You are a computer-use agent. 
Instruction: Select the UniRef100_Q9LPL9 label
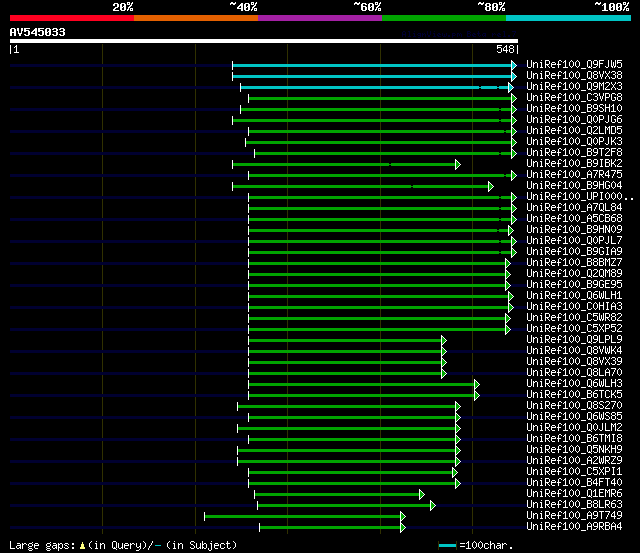[x=574, y=340]
